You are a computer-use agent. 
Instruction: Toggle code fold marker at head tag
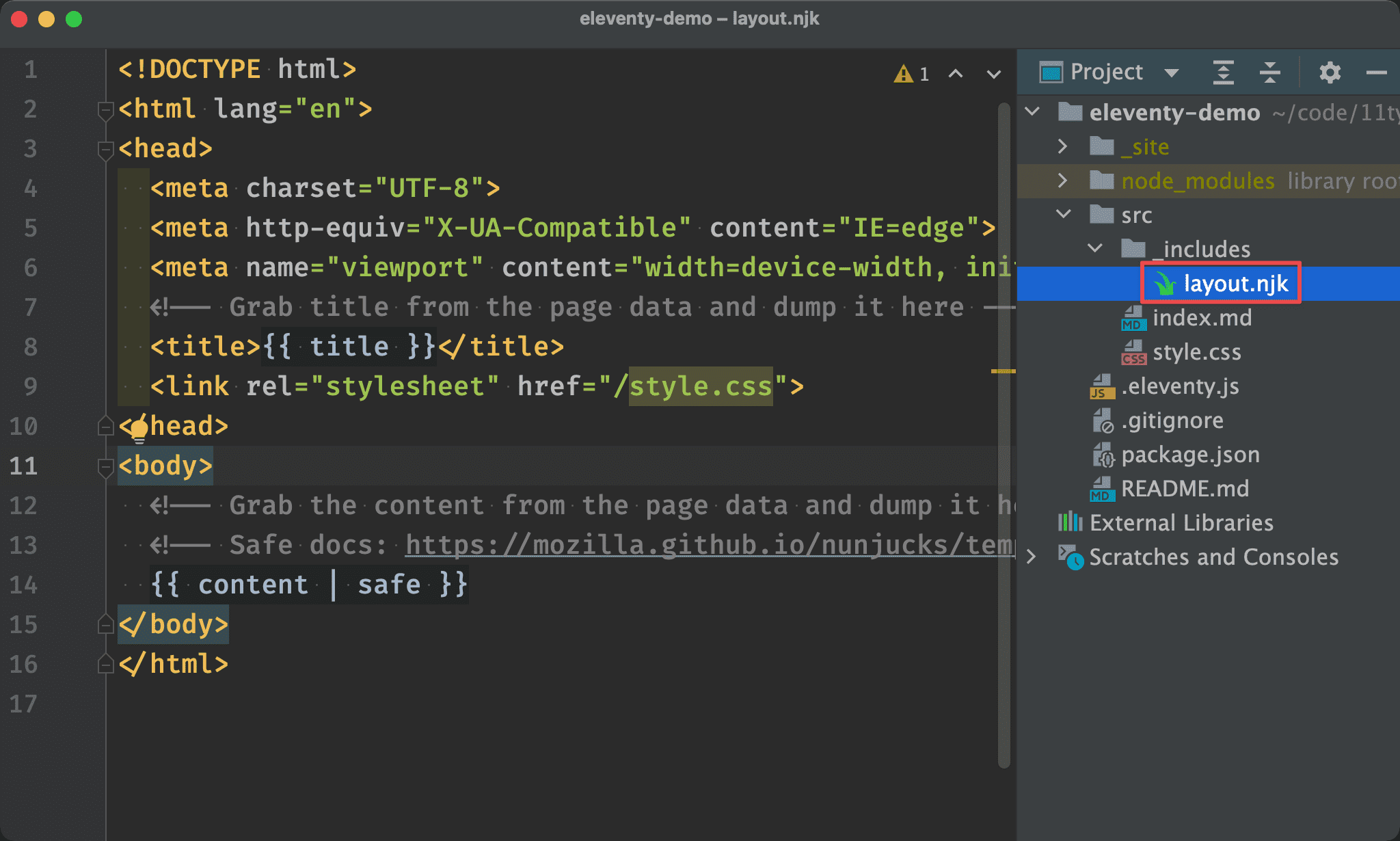pos(105,149)
